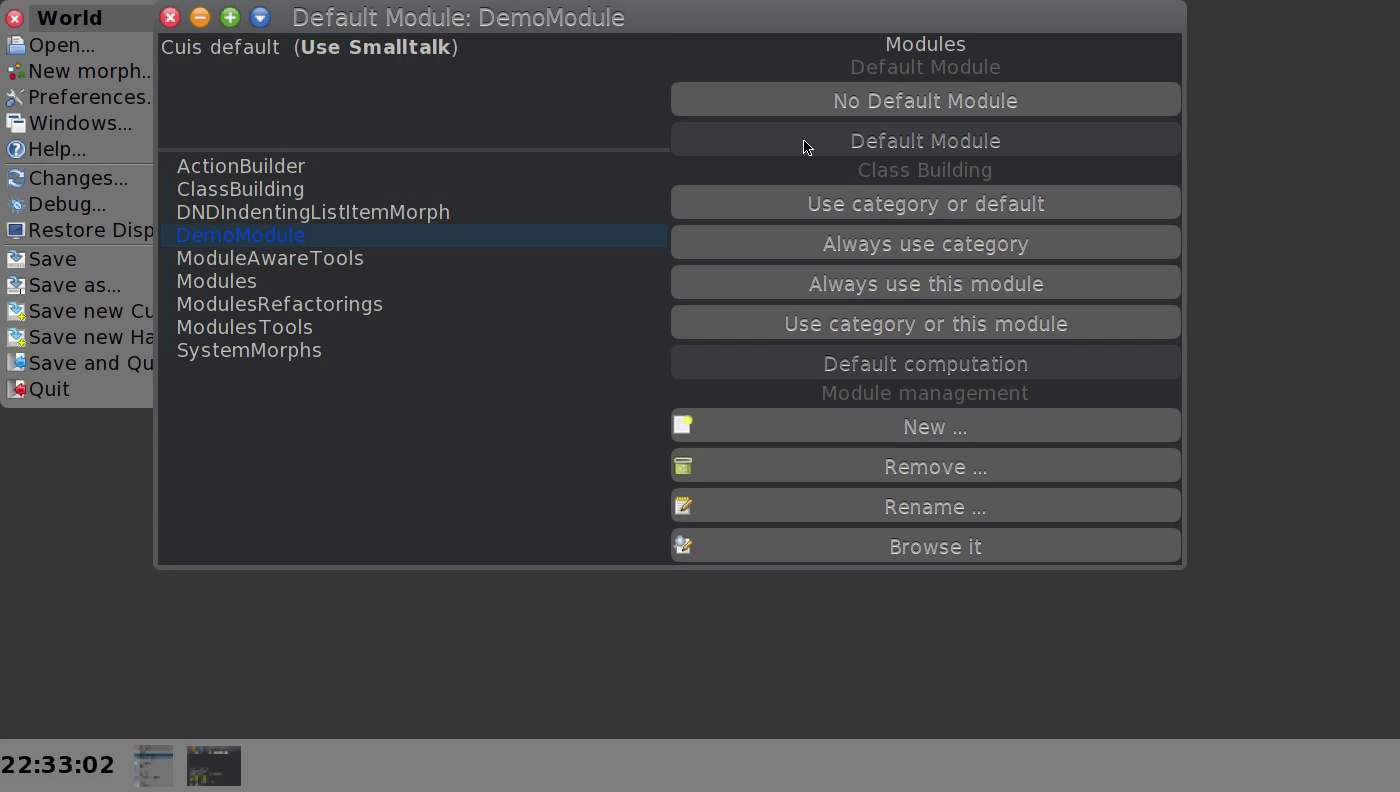Image resolution: width=1400 pixels, height=792 pixels.
Task: Click the No Default Module button
Action: (x=925, y=100)
